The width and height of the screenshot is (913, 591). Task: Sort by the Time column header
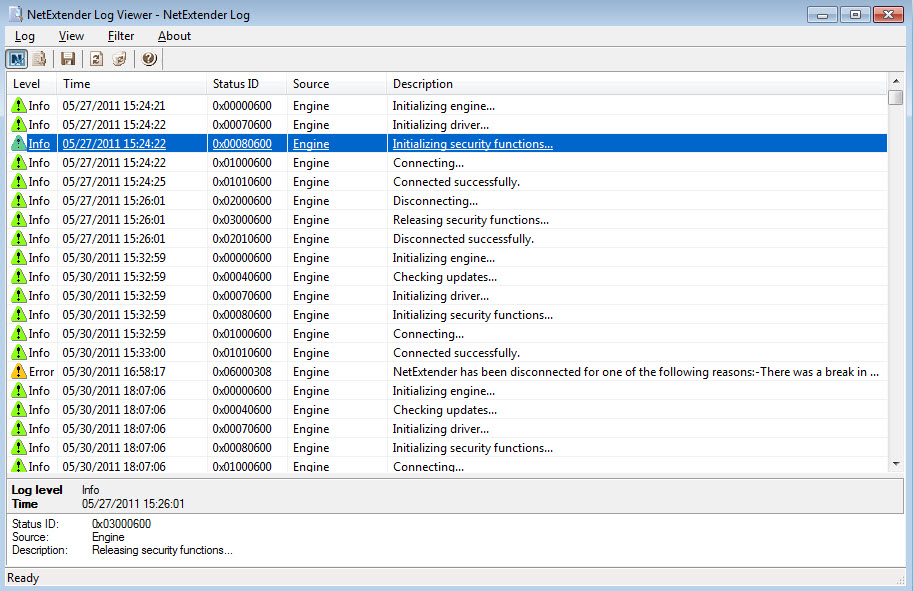(x=132, y=84)
